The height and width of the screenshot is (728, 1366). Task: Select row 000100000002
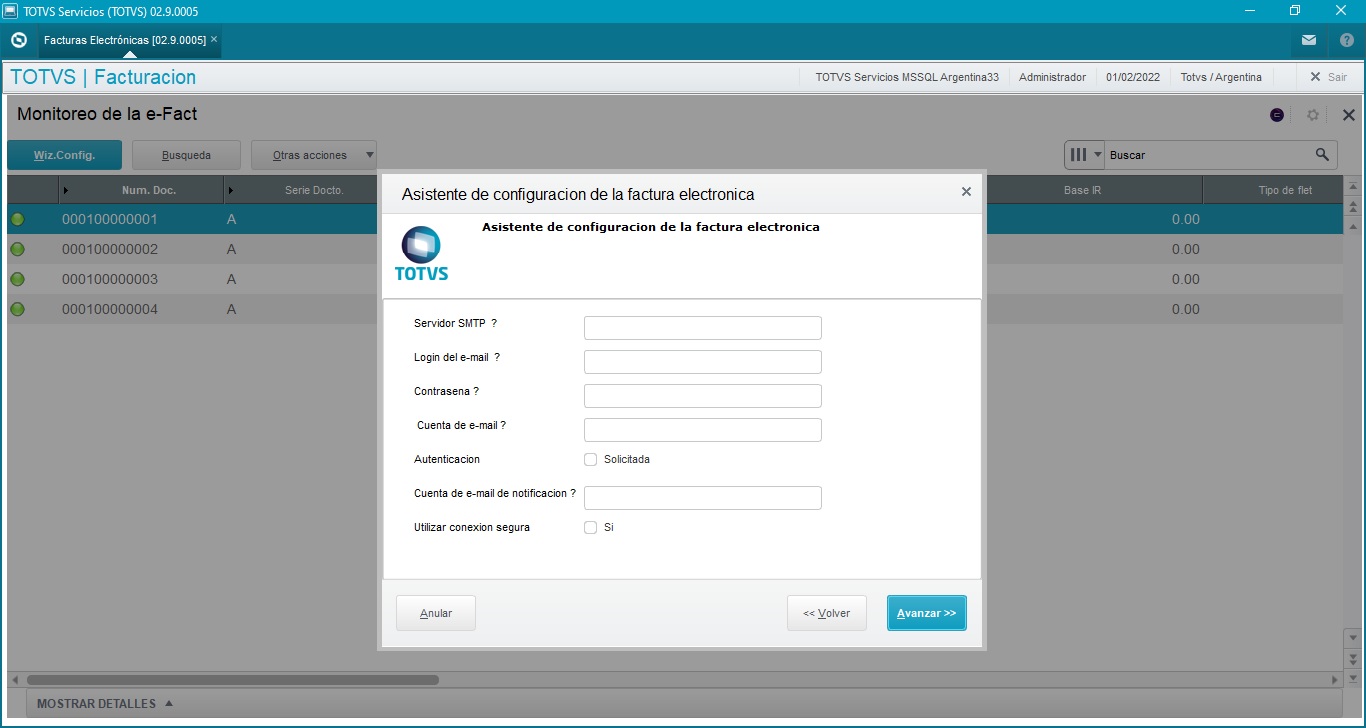pos(192,249)
